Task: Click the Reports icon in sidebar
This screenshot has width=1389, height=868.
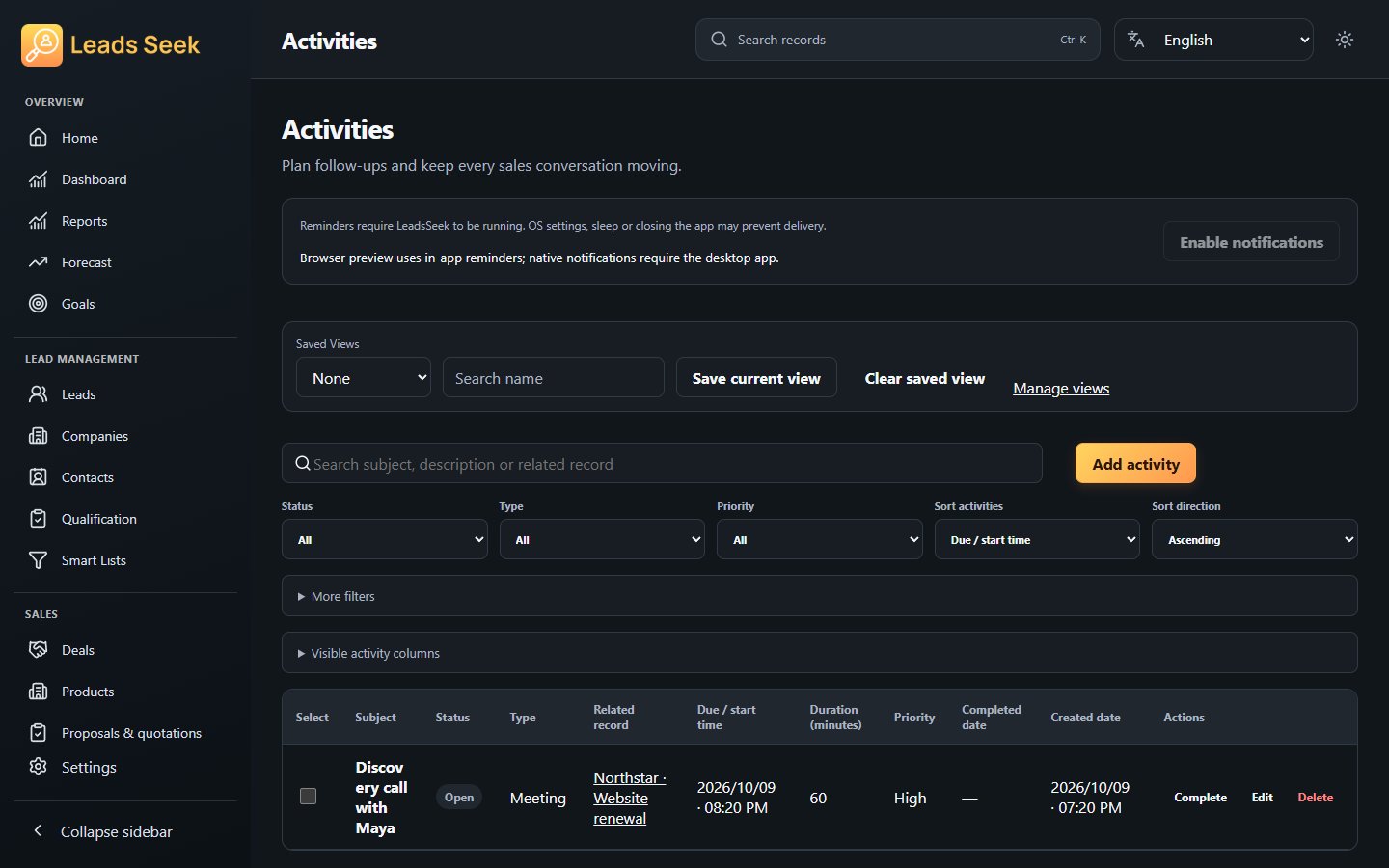Action: click(38, 221)
